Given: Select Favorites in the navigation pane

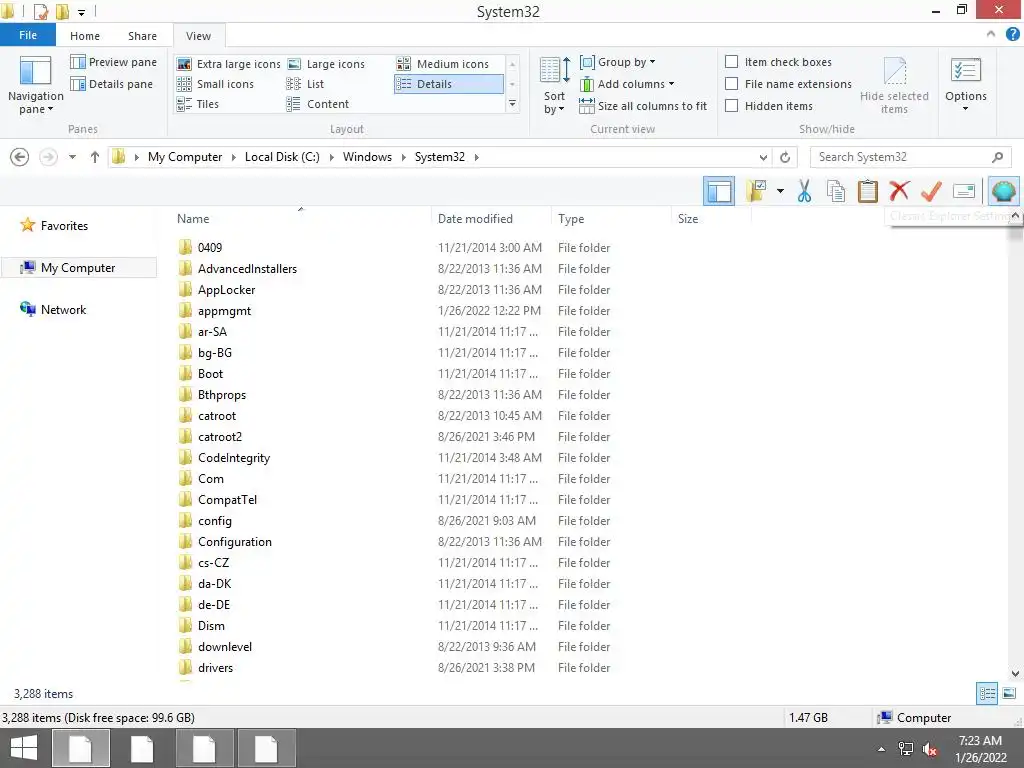Looking at the screenshot, I should pyautogui.click(x=64, y=226).
